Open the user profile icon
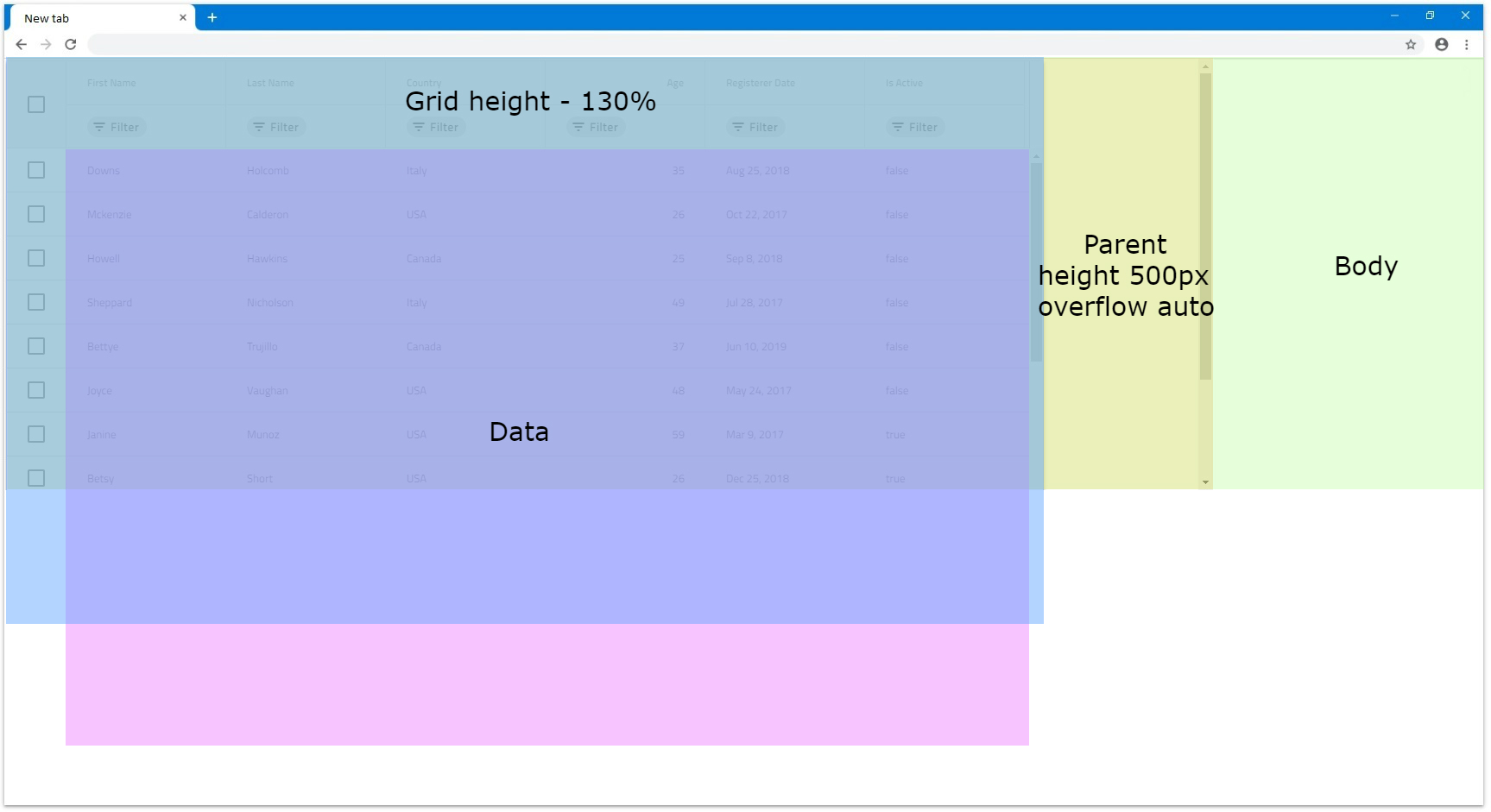Screen dimensions: 1491x812 (x=1441, y=45)
